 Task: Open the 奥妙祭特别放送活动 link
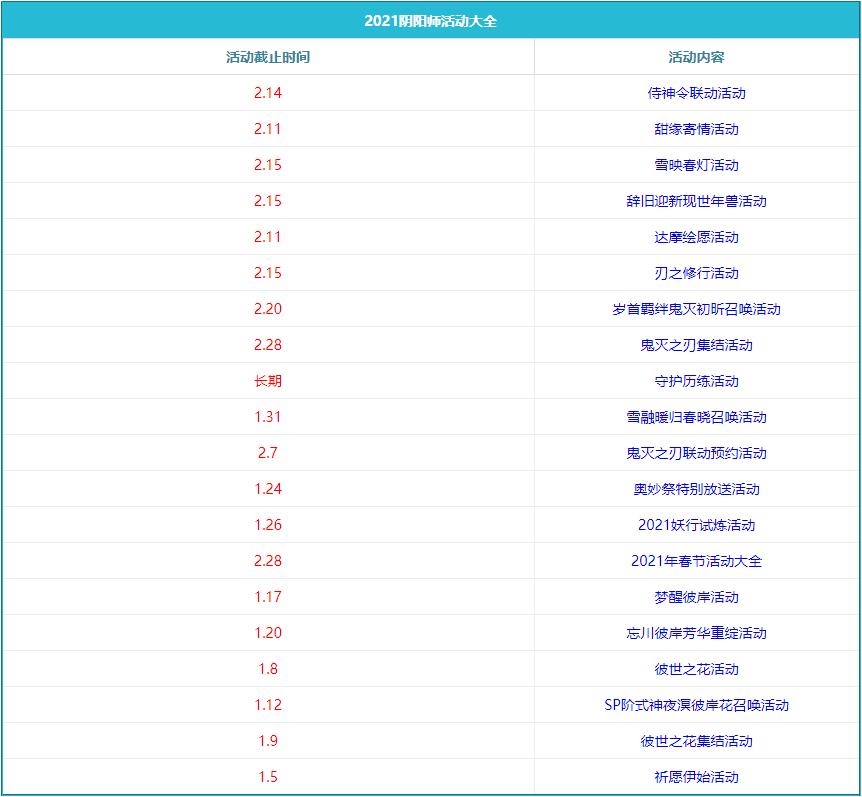[x=696, y=489]
